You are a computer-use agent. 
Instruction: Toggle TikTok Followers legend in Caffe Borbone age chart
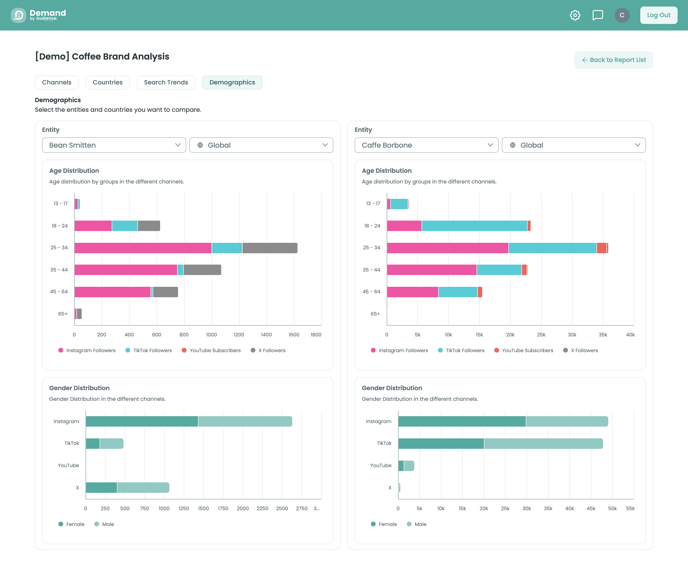(x=461, y=351)
